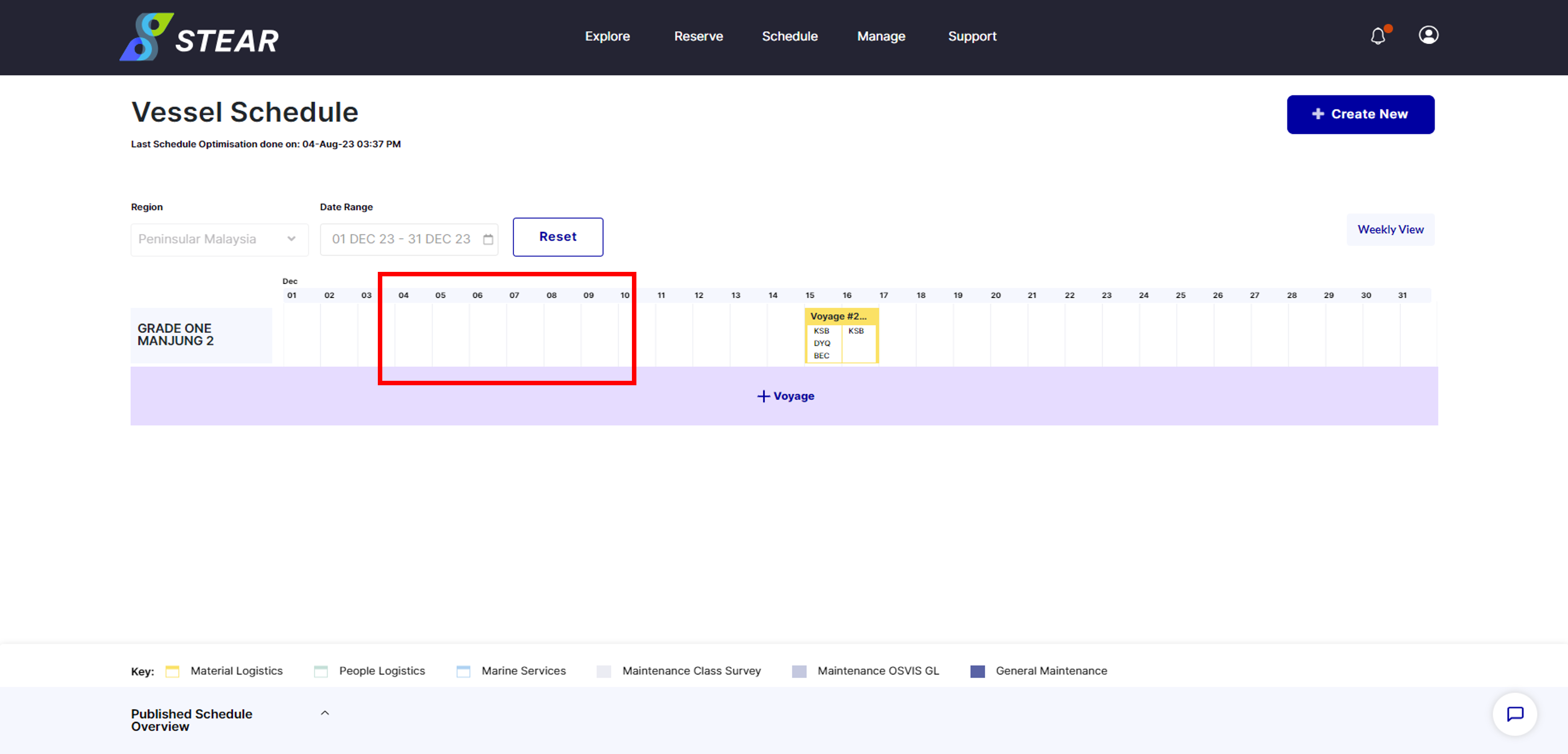Open the Date Range calendar icon
This screenshot has width=1568, height=754.
point(488,239)
